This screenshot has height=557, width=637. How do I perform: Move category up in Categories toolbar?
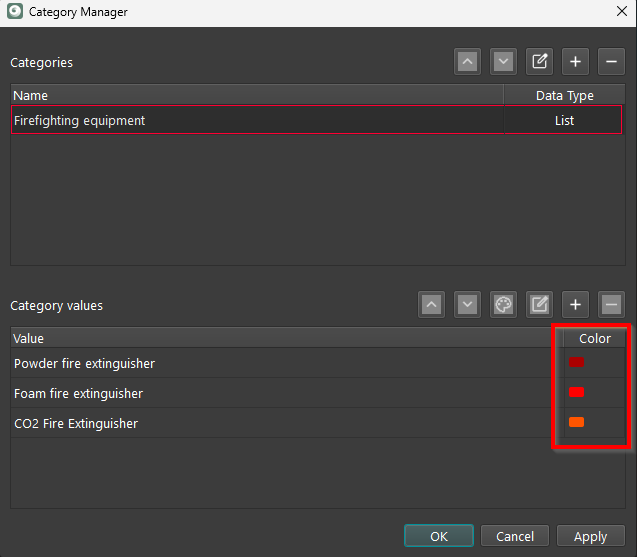click(467, 62)
